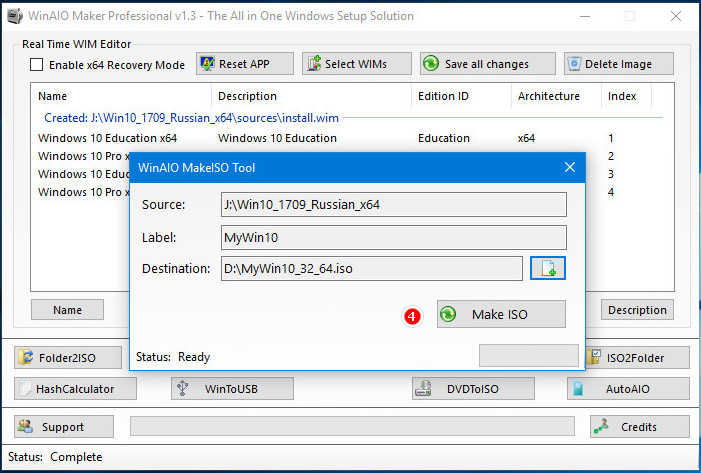Click the green Make ISO arrow icon
Image resolution: width=701 pixels, height=473 pixels.
point(448,314)
